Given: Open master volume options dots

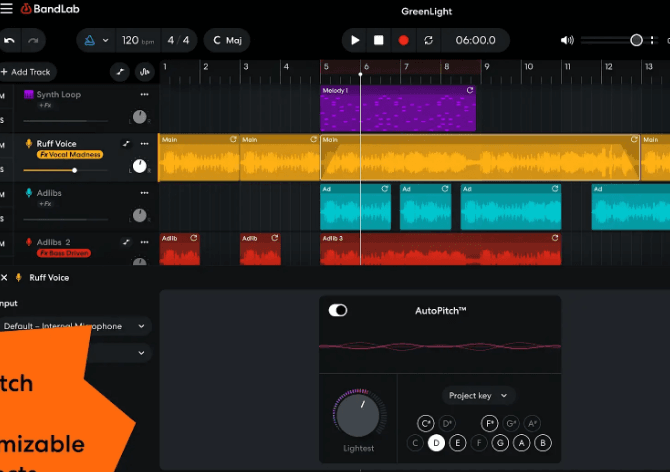Looking at the screenshot, I should pyautogui.click(x=652, y=40).
